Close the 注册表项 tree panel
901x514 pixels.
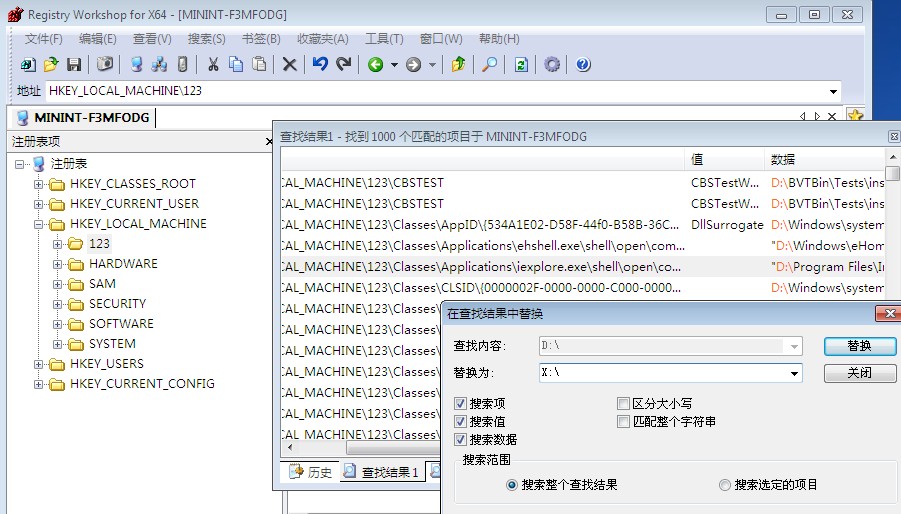click(268, 141)
